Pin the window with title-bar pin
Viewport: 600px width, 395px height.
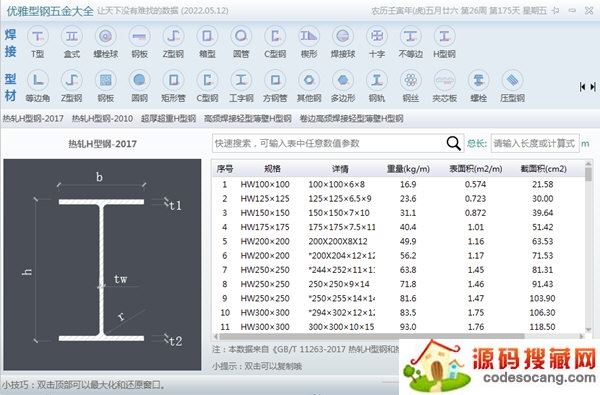tap(556, 11)
